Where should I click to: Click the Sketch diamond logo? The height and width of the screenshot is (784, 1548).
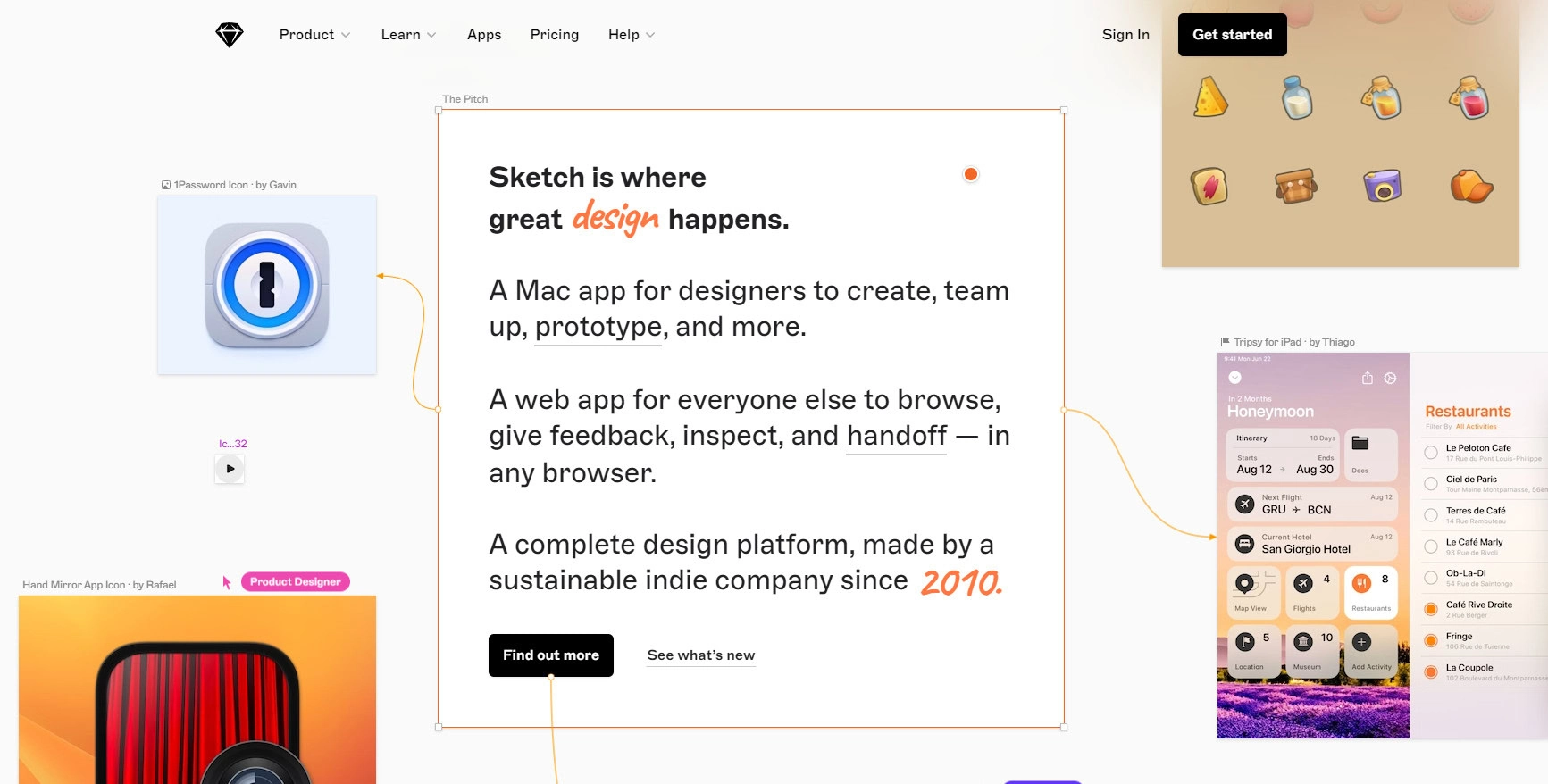click(x=230, y=35)
